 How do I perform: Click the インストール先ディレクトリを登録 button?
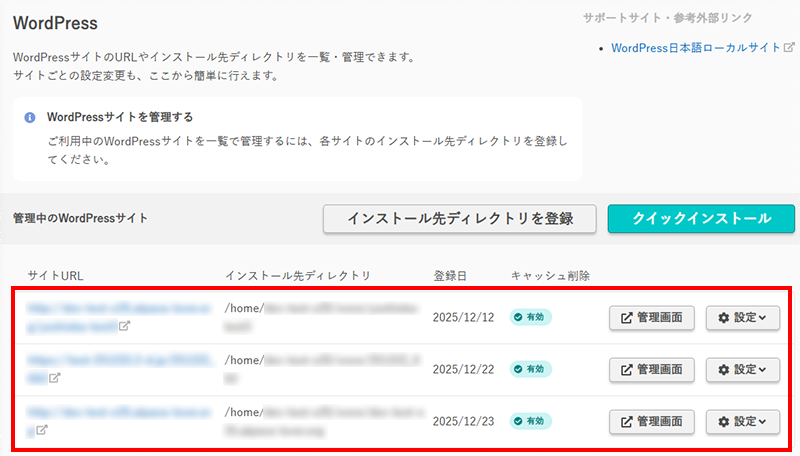[x=460, y=218]
